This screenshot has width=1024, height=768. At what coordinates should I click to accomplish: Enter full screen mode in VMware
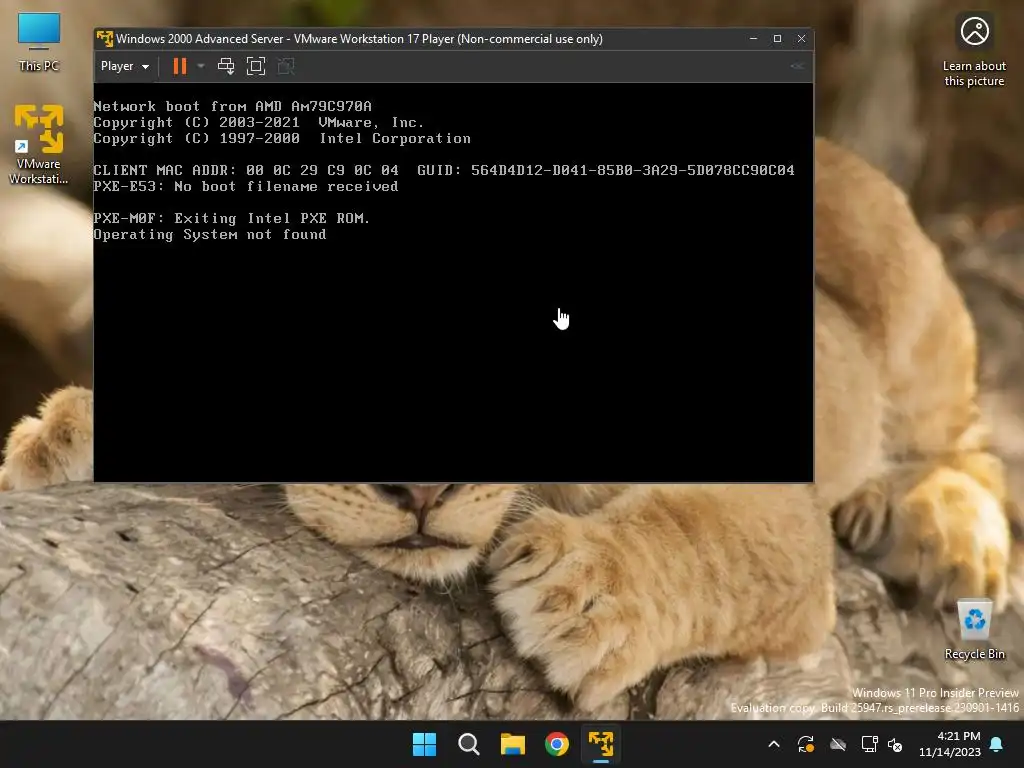click(256, 66)
